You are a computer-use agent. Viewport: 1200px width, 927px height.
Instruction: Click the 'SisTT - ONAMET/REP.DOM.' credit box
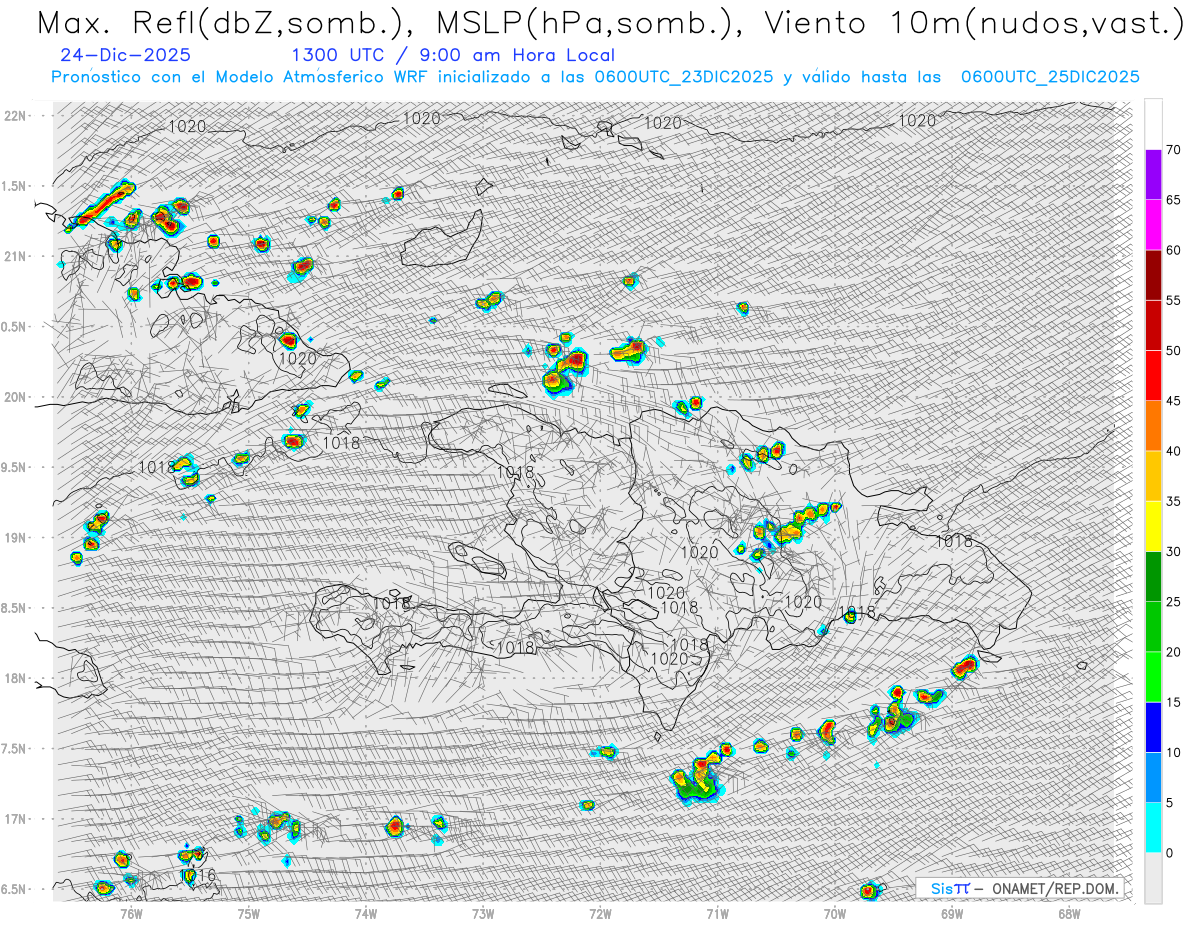[1020, 888]
